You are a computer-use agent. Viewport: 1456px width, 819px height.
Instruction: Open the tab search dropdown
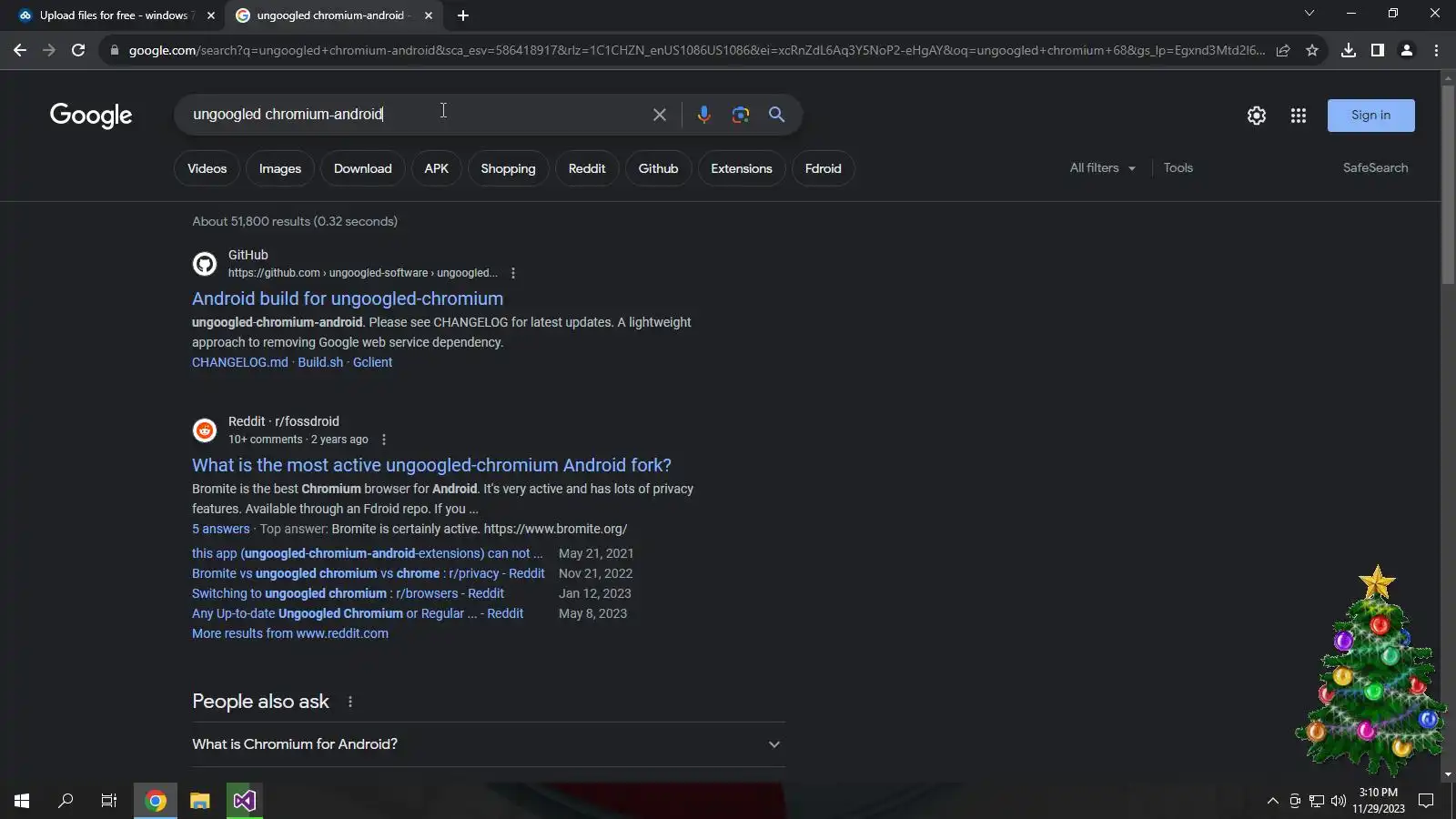coord(1309,14)
